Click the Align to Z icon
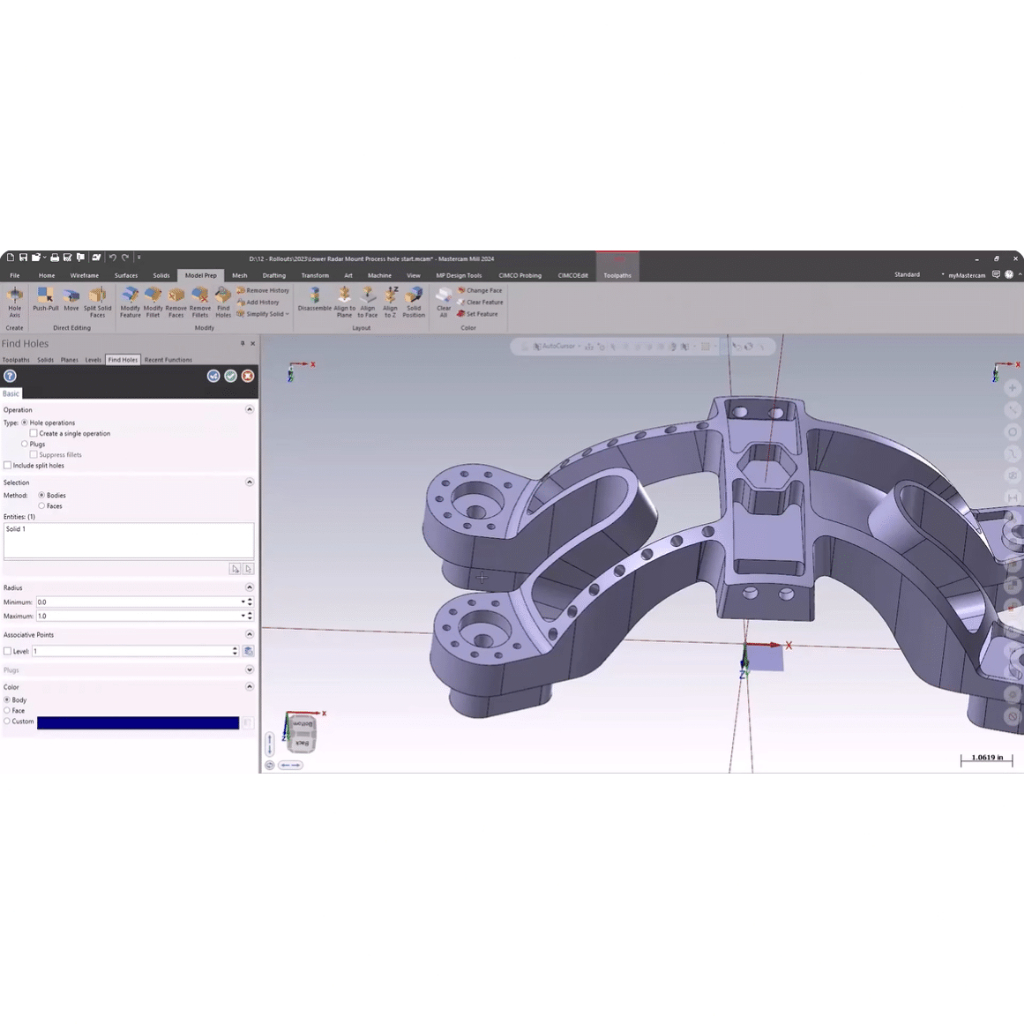This screenshot has width=1024, height=1024. coord(390,300)
